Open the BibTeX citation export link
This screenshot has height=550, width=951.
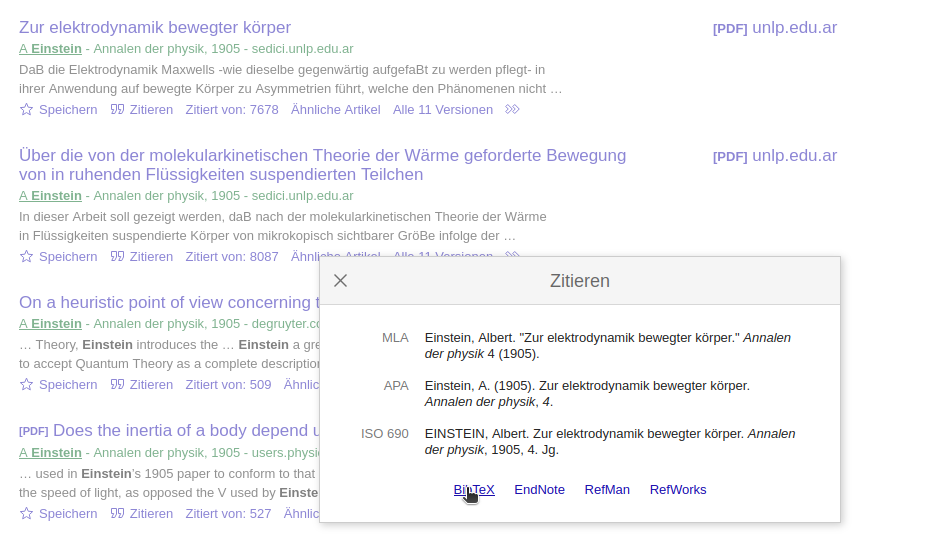tap(474, 489)
